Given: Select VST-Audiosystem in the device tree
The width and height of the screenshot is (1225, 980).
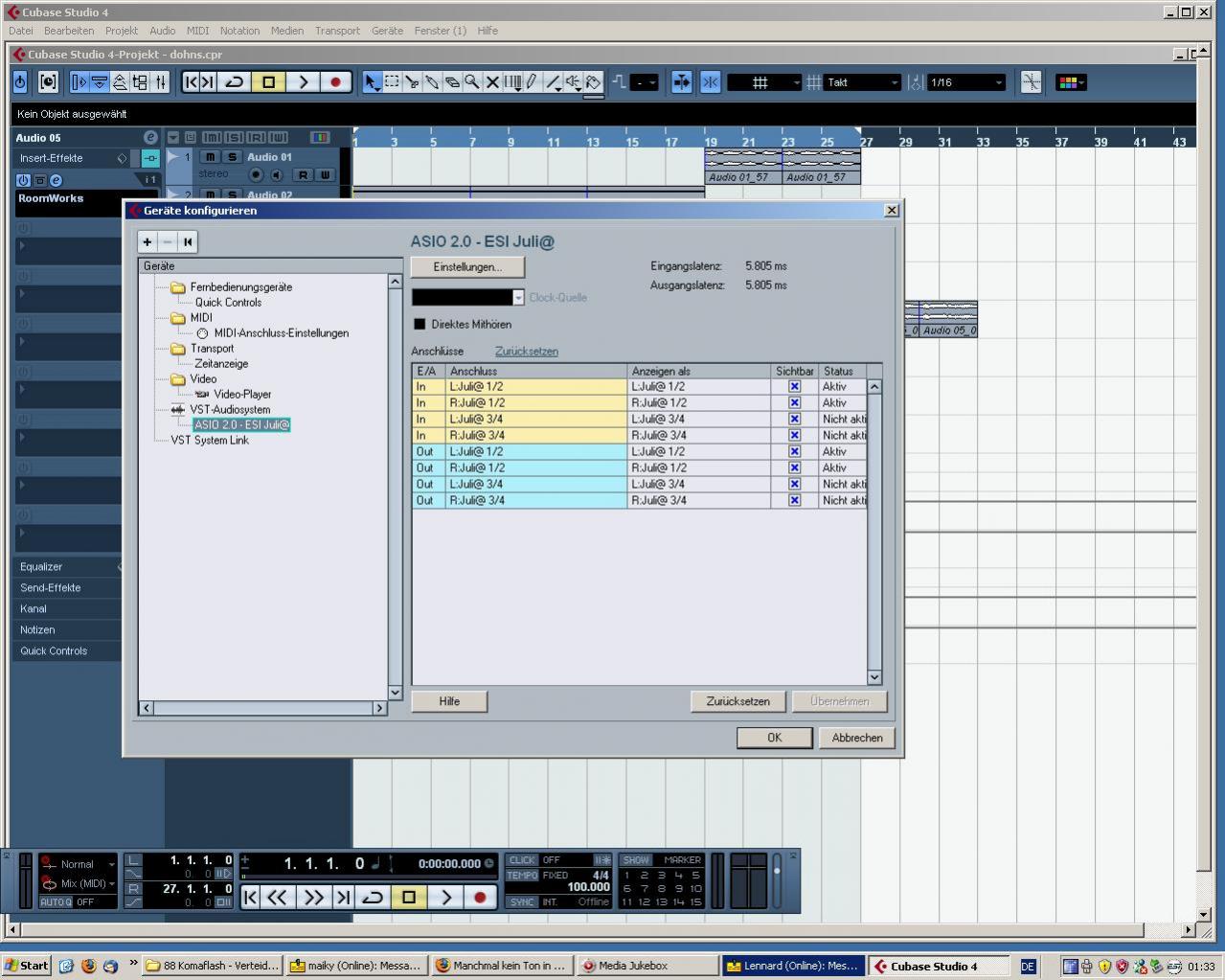Looking at the screenshot, I should coord(230,410).
